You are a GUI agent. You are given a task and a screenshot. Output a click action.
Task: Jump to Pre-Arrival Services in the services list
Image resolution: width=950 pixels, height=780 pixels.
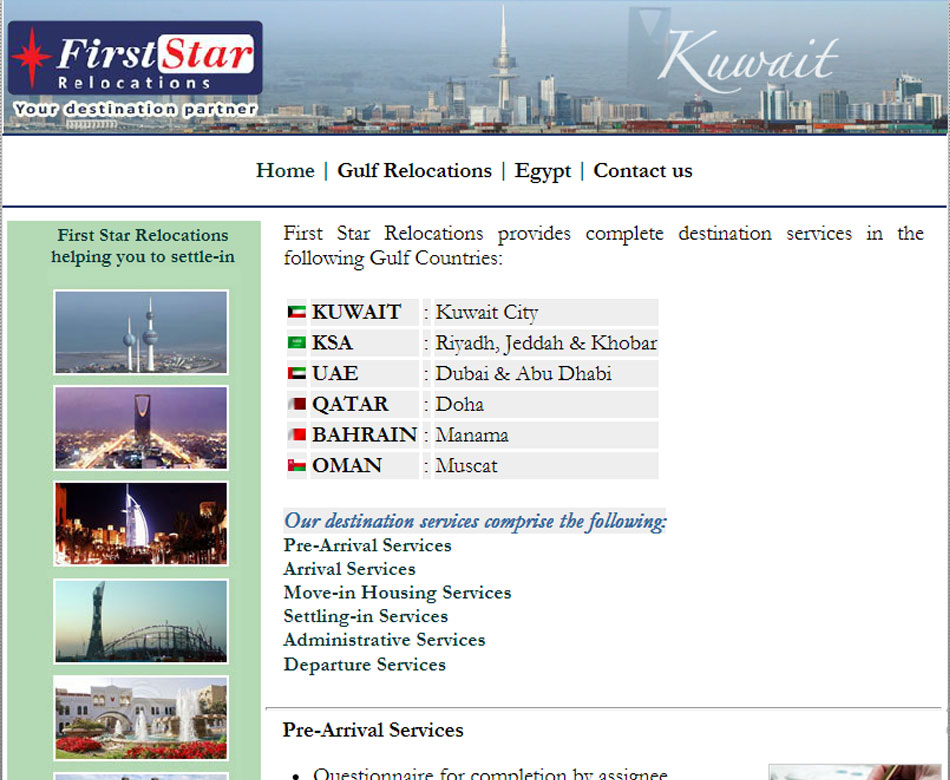368,545
